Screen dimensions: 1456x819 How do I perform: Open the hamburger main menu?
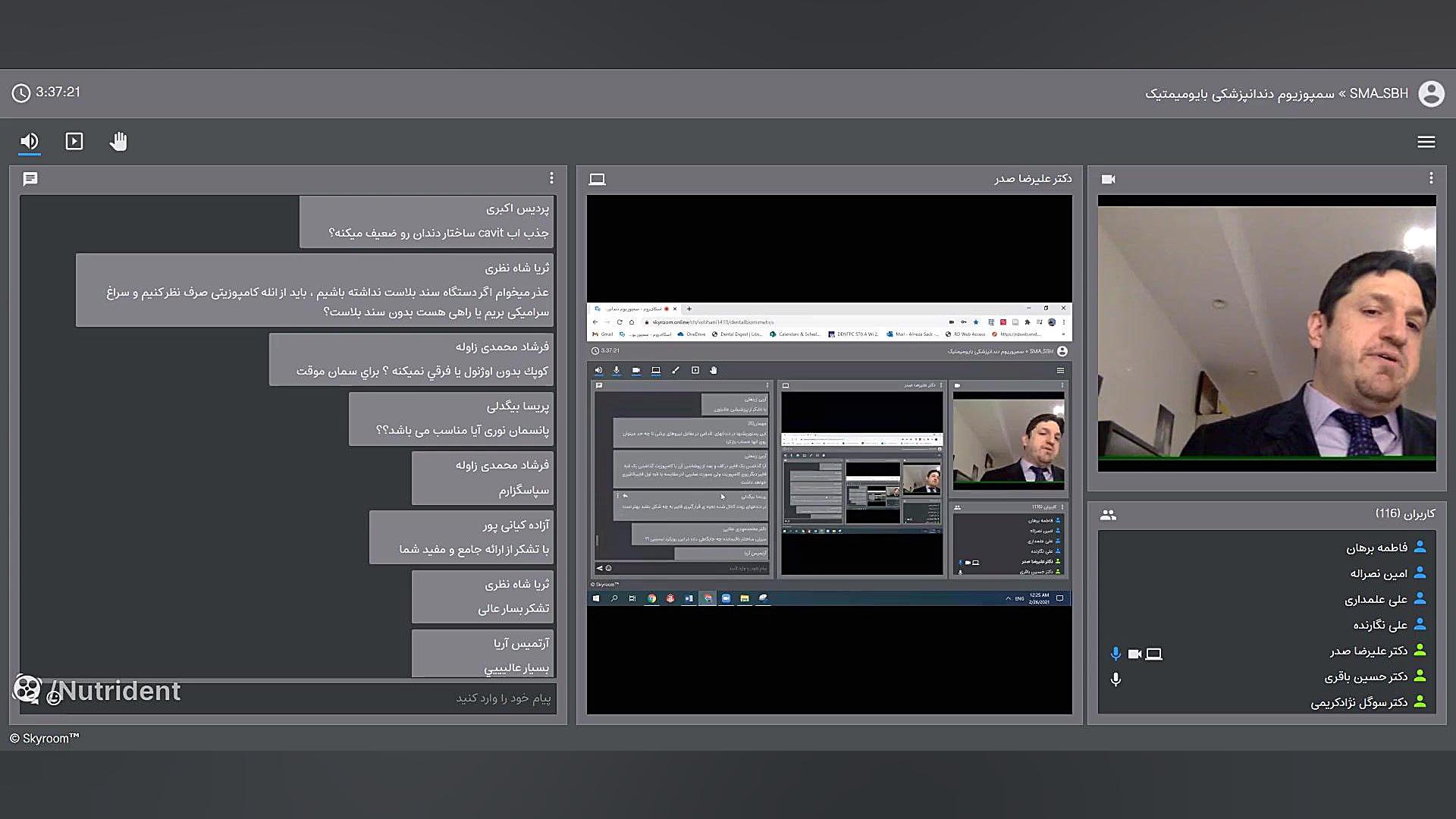(1426, 142)
